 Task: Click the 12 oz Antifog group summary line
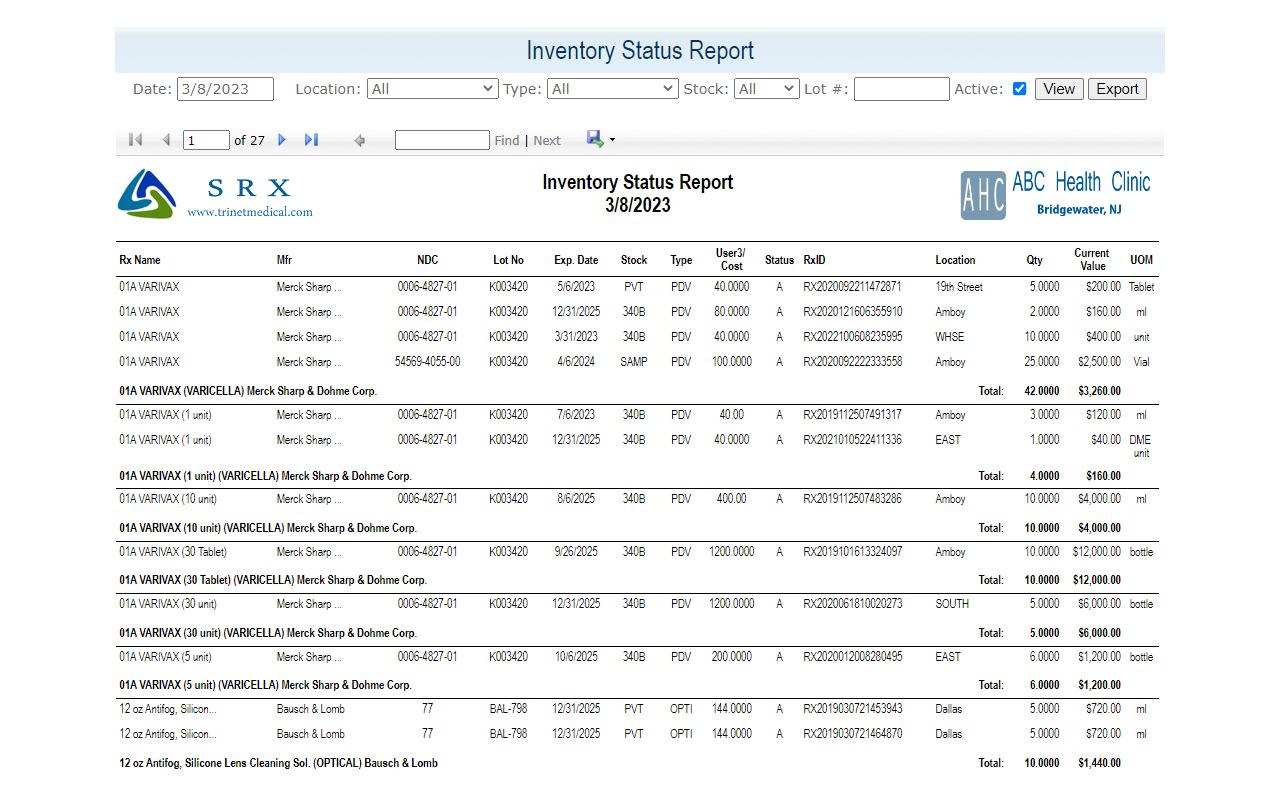(278, 763)
